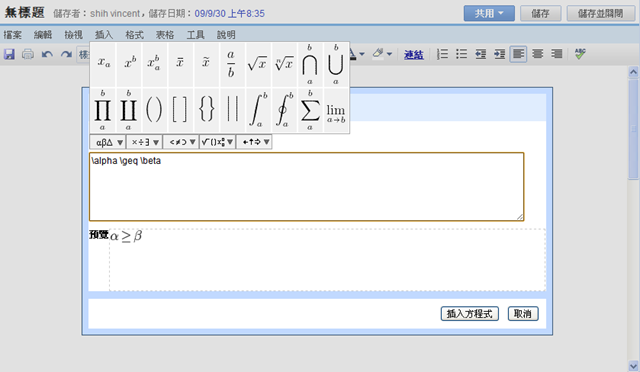Open the 共用 share dropdown
The height and width of the screenshot is (372, 640).
pos(489,13)
